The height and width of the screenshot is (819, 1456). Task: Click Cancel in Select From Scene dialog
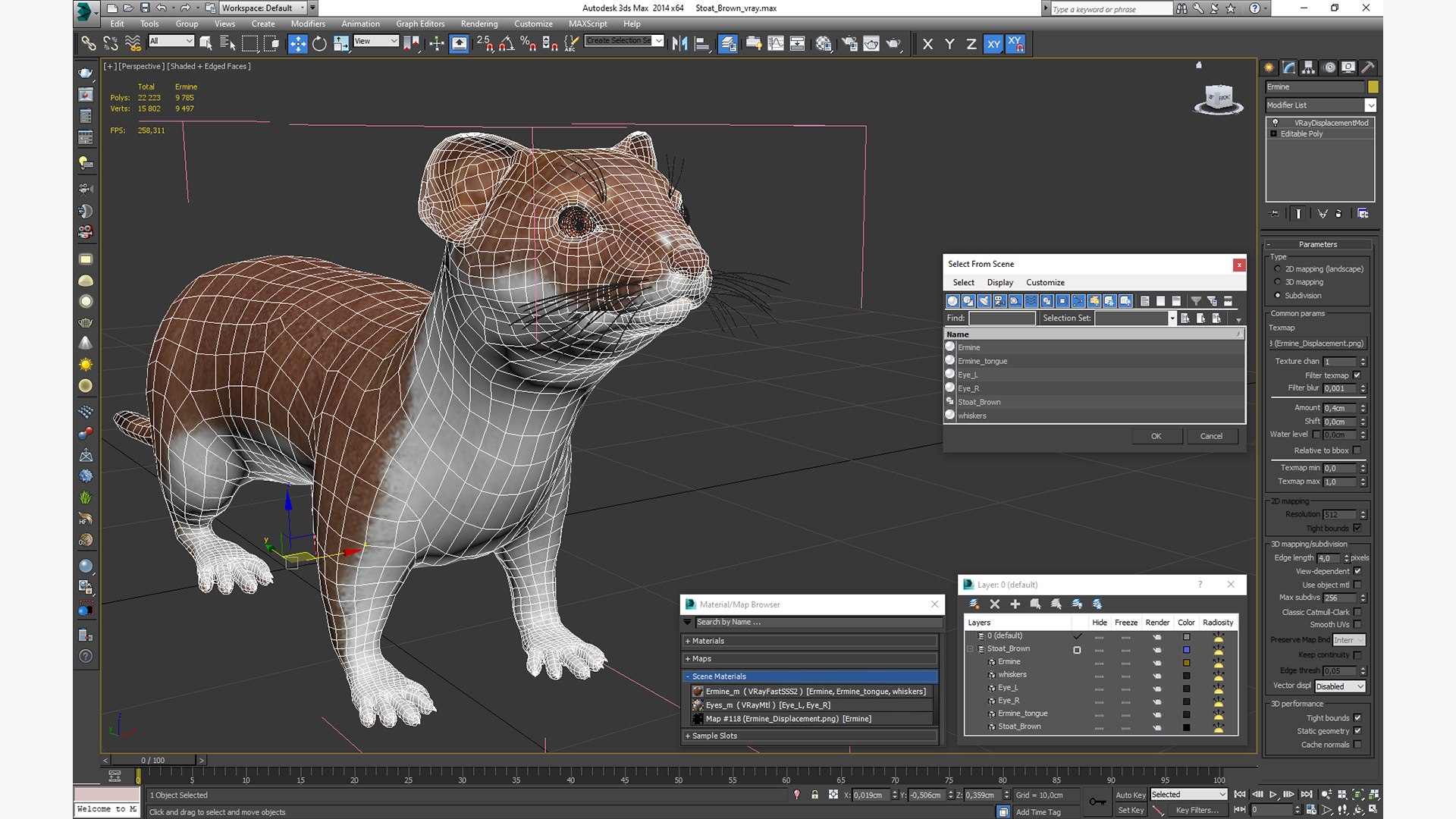point(1211,436)
